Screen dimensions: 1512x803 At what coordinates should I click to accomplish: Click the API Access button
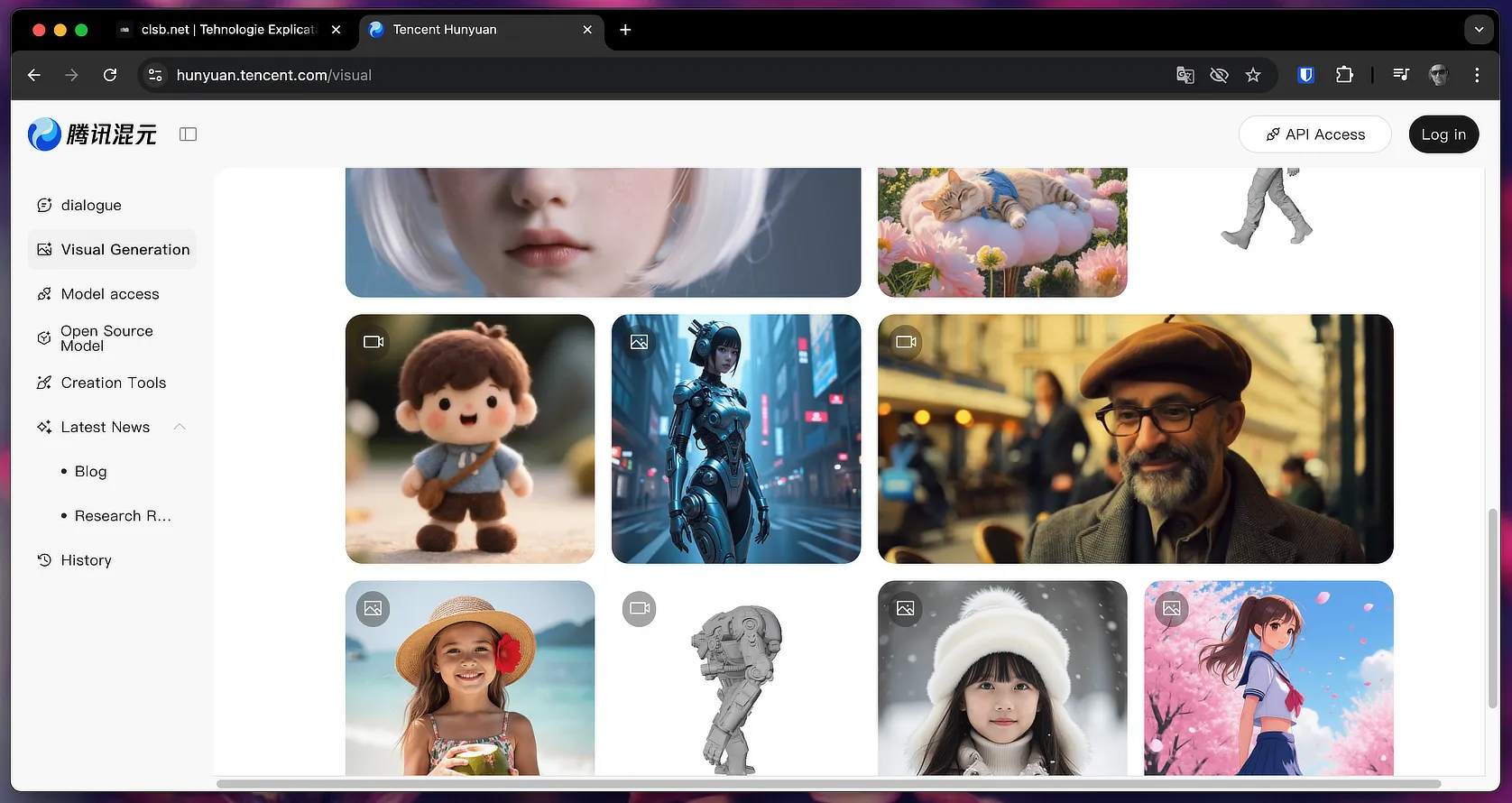coord(1315,134)
